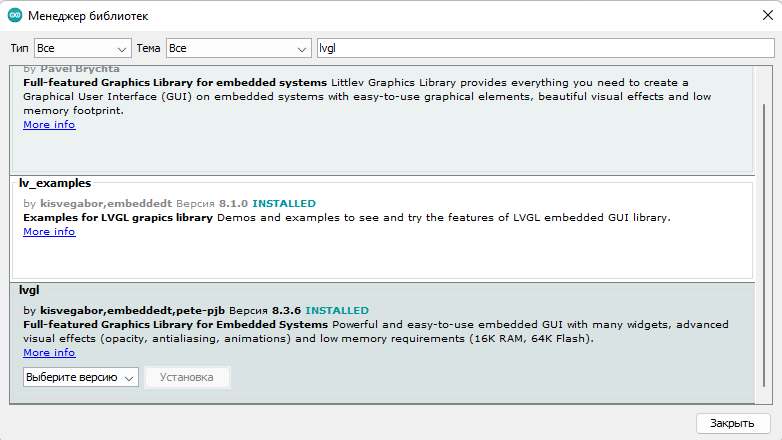782x440 pixels.
Task: Open the Тип filter dropdown
Action: pyautogui.click(x=83, y=48)
